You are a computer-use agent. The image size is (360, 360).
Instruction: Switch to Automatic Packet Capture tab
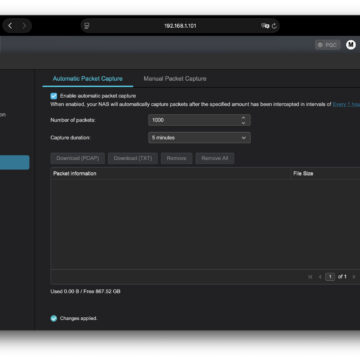point(88,79)
